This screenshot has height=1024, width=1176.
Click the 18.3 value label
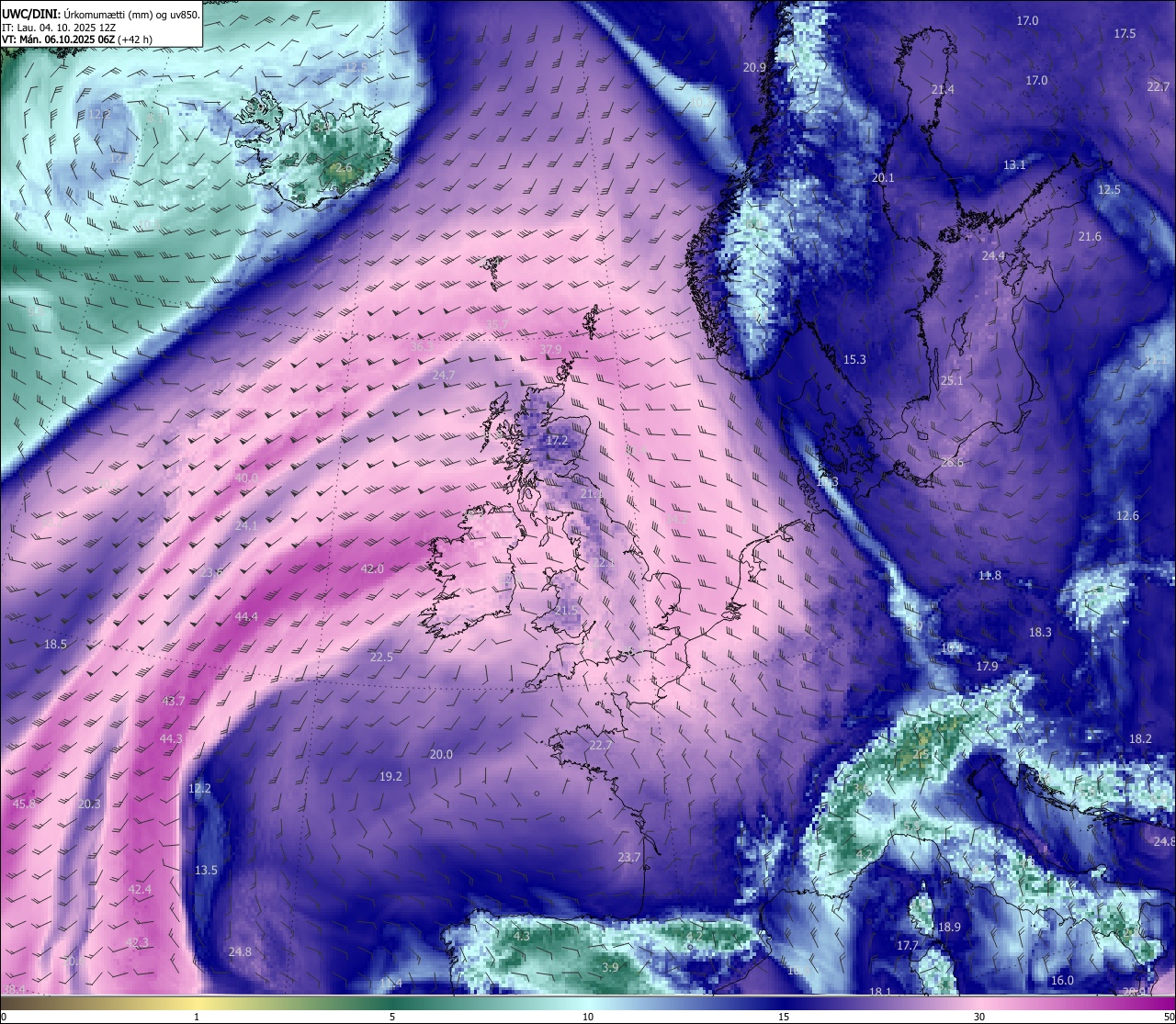click(x=1040, y=633)
